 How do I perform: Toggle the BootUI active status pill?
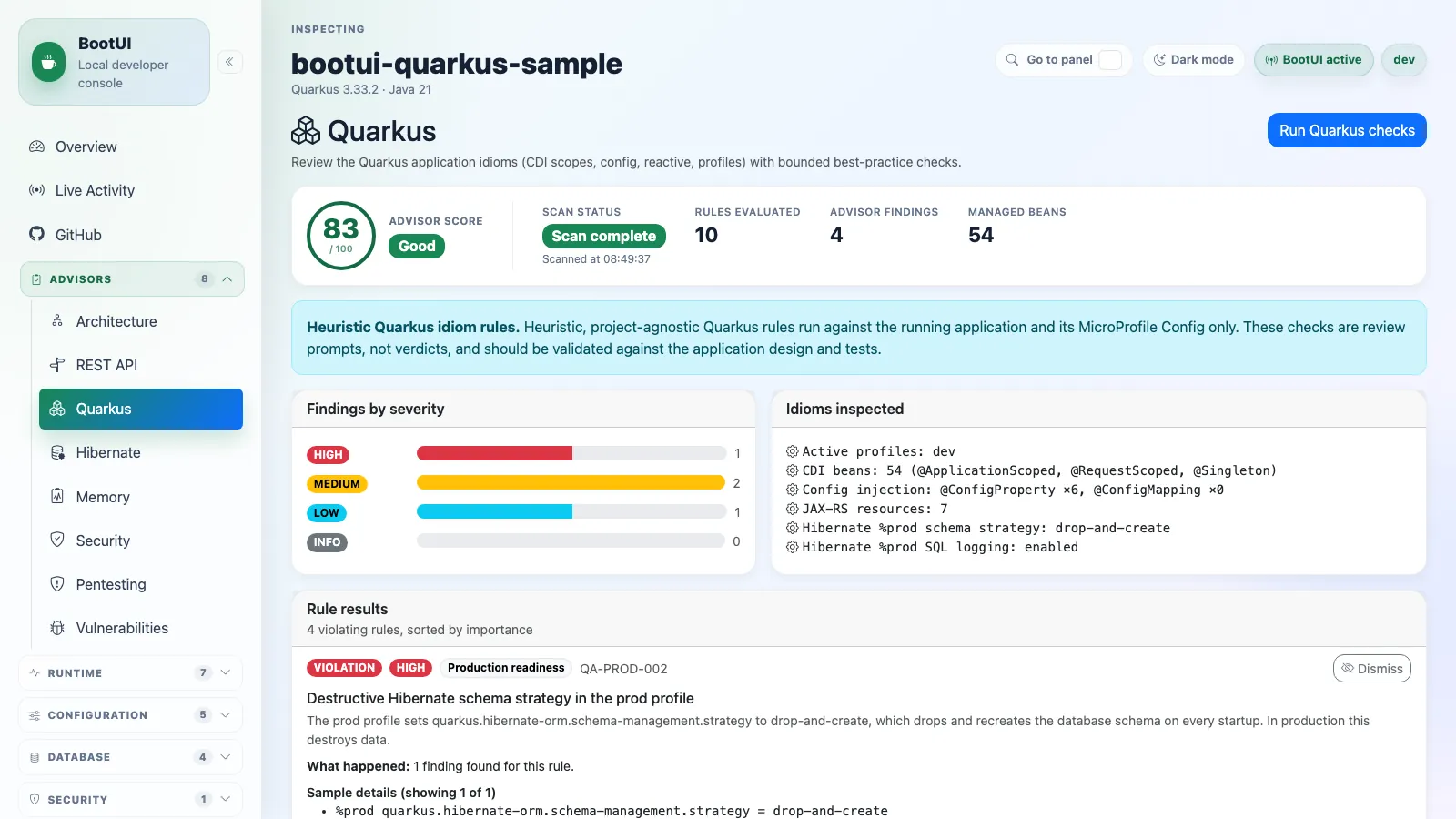point(1314,60)
